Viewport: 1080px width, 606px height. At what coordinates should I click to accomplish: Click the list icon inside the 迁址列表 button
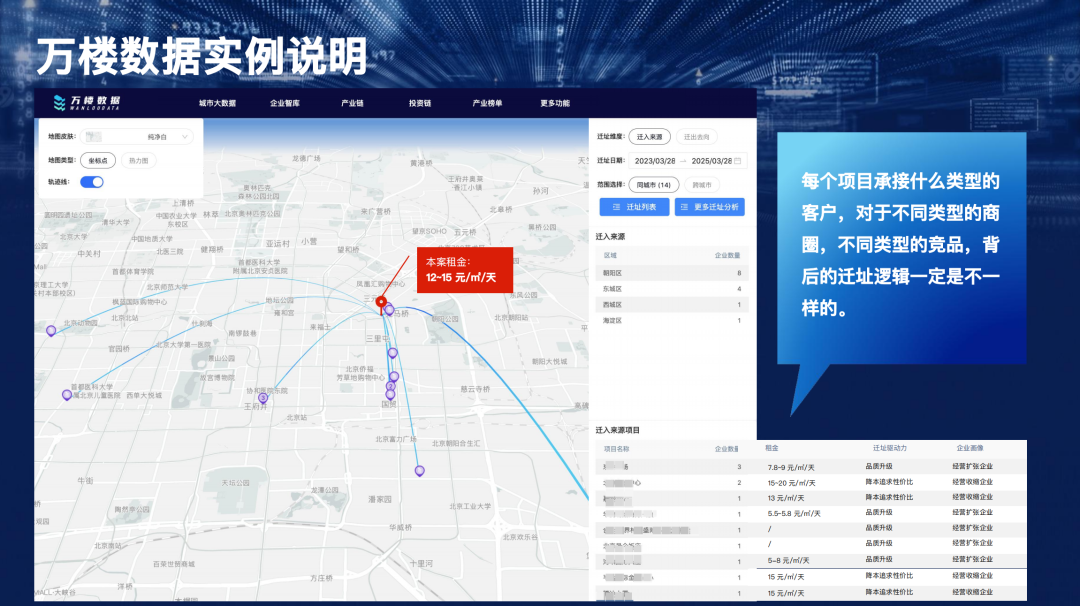(x=616, y=207)
